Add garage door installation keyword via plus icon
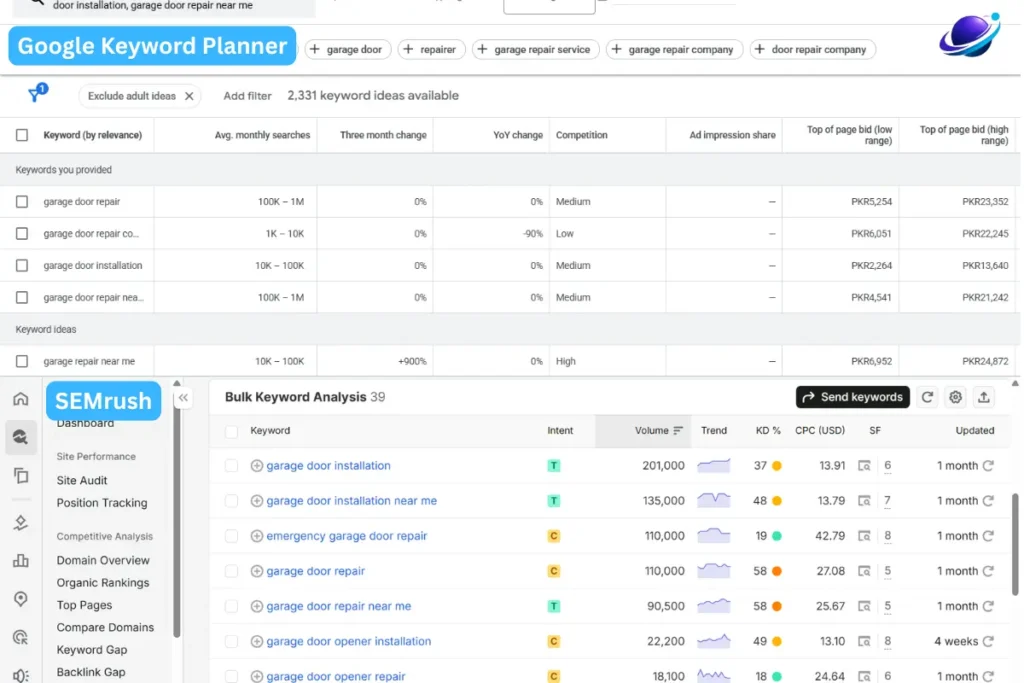 tap(257, 466)
